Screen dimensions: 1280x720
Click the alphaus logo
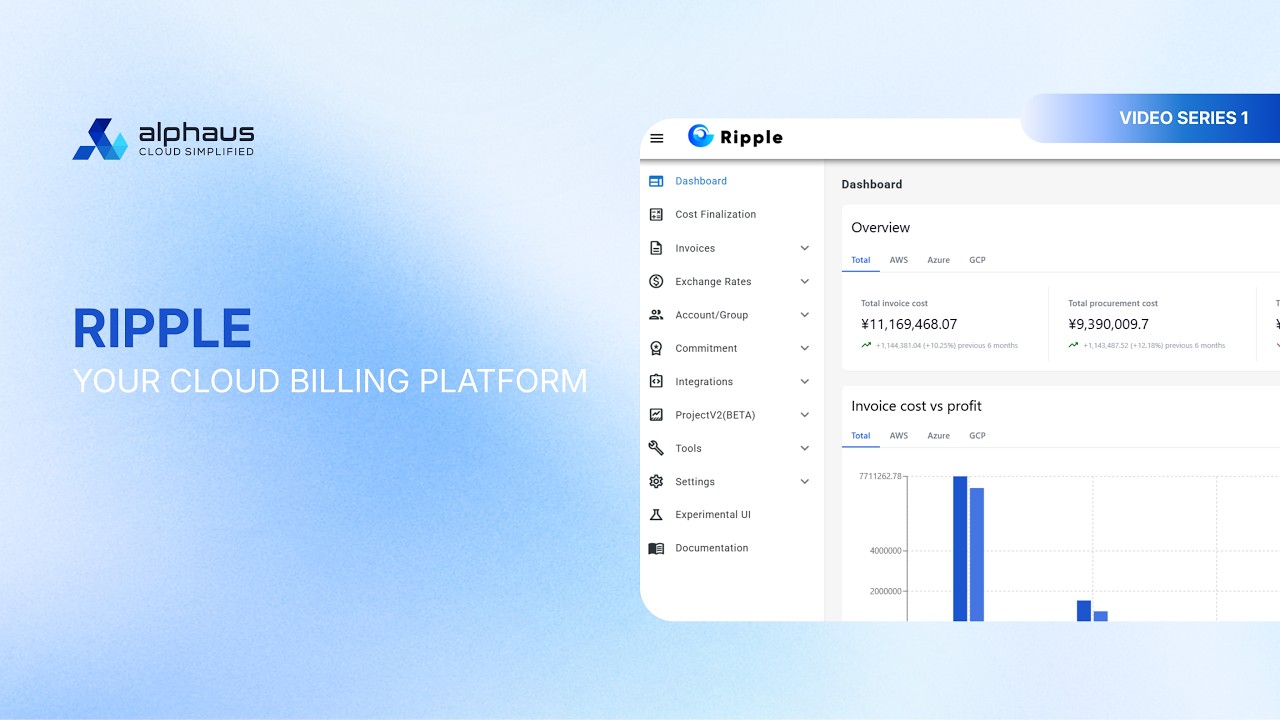click(x=163, y=139)
